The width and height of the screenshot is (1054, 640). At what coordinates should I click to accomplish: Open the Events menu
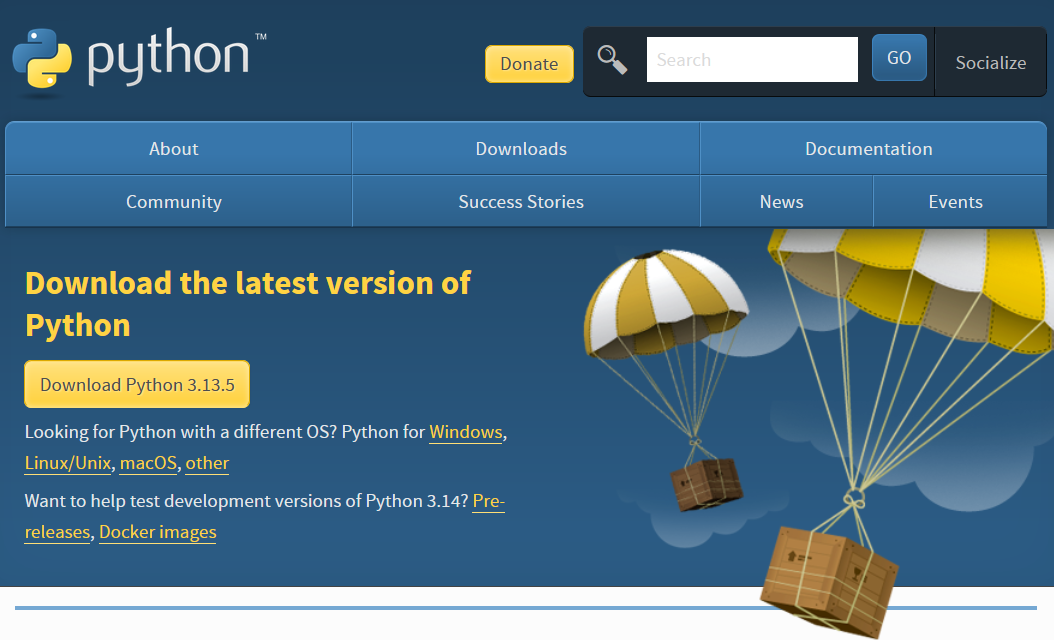(x=955, y=202)
